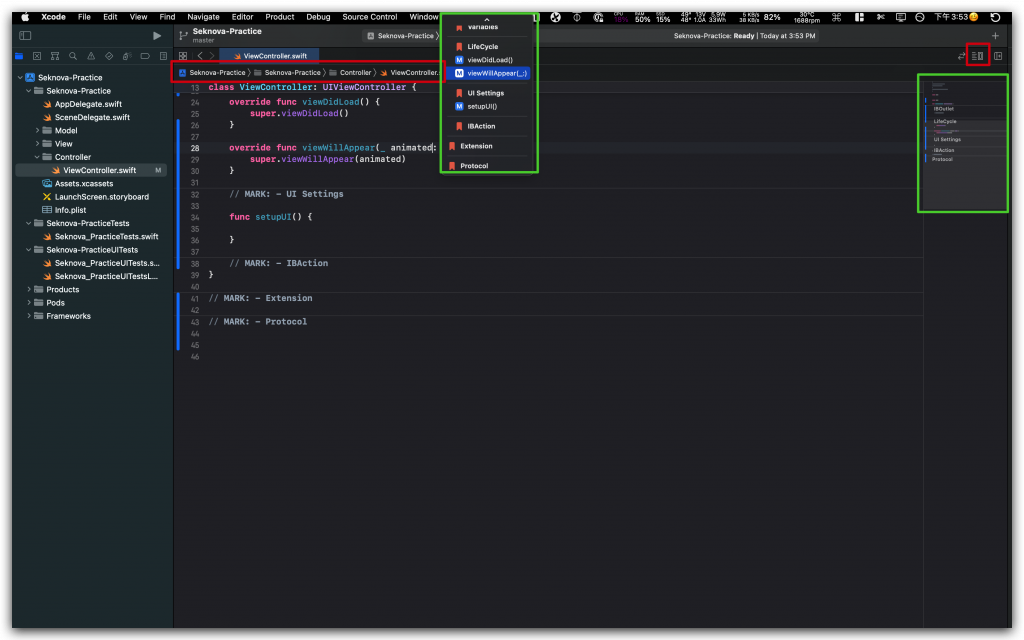The width and height of the screenshot is (1024, 640).
Task: Jump to UI Settings mark in popup
Action: click(x=486, y=93)
